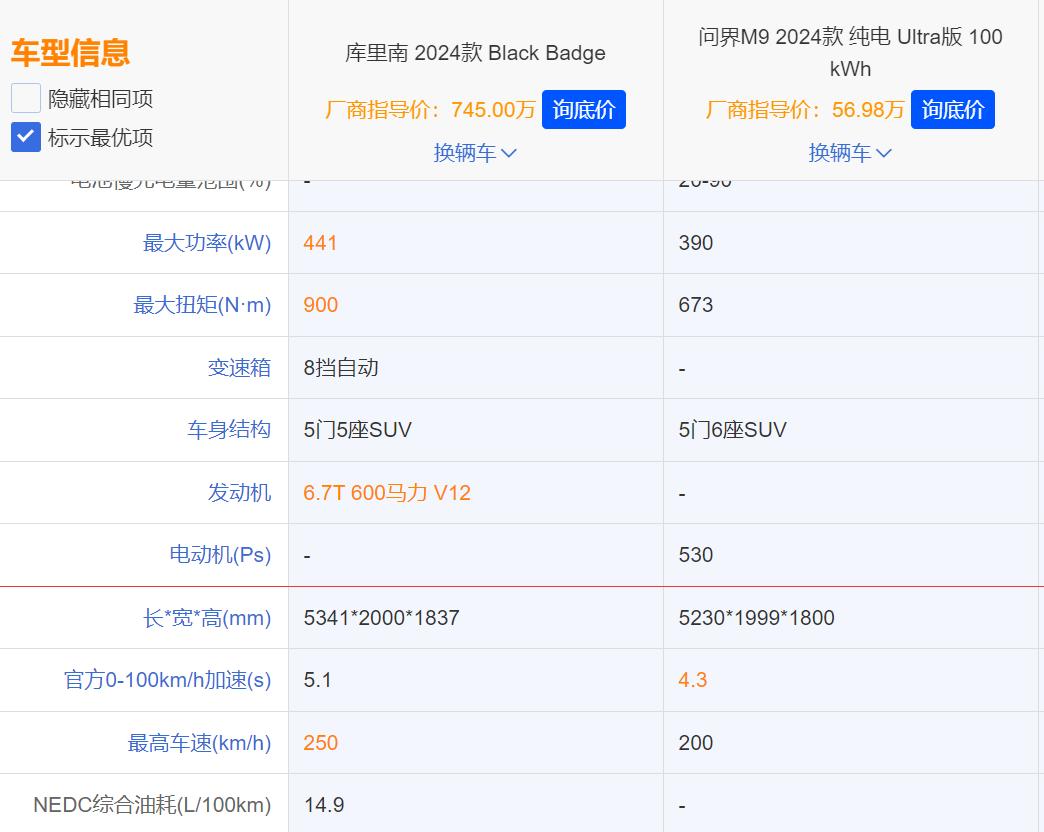
Task: Select the 530 electric motor value
Action: (696, 555)
